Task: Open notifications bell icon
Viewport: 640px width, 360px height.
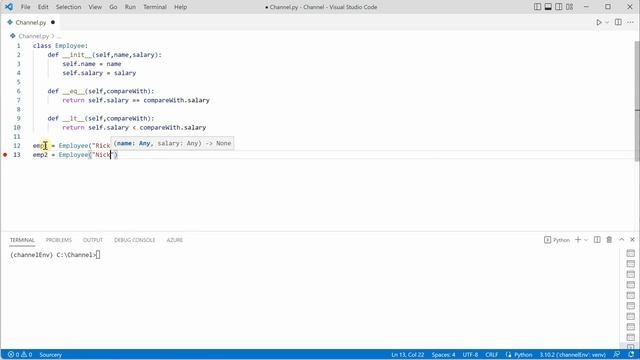Action: (631, 355)
